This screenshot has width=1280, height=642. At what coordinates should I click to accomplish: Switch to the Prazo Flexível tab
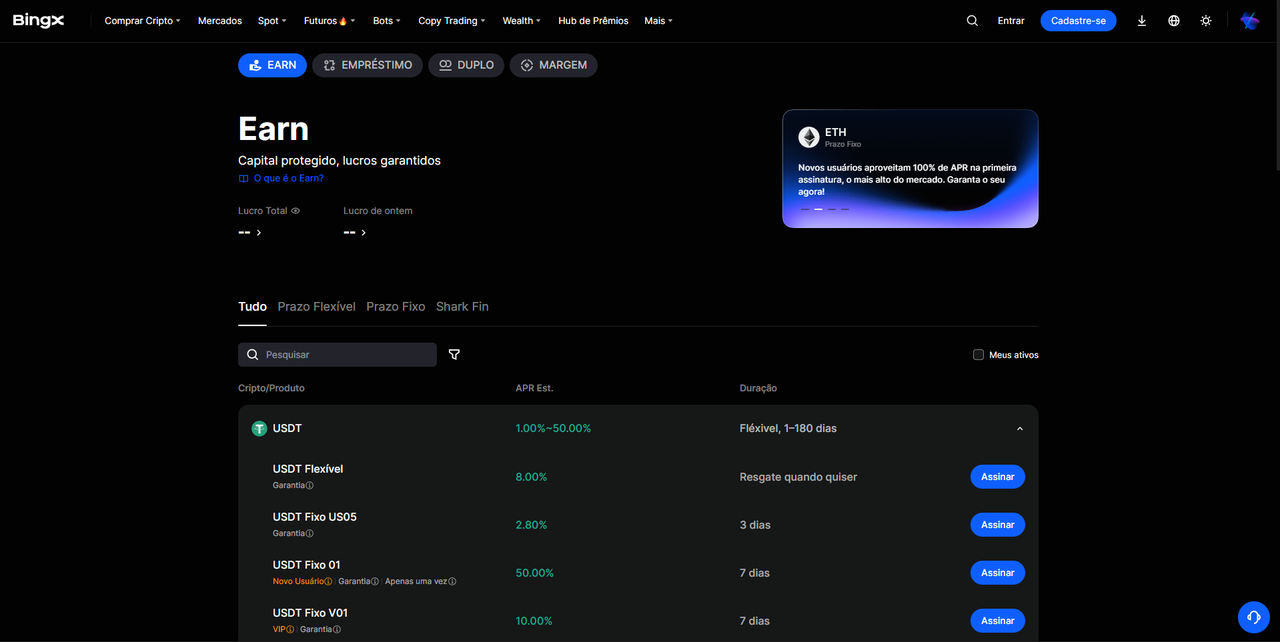pyautogui.click(x=316, y=307)
